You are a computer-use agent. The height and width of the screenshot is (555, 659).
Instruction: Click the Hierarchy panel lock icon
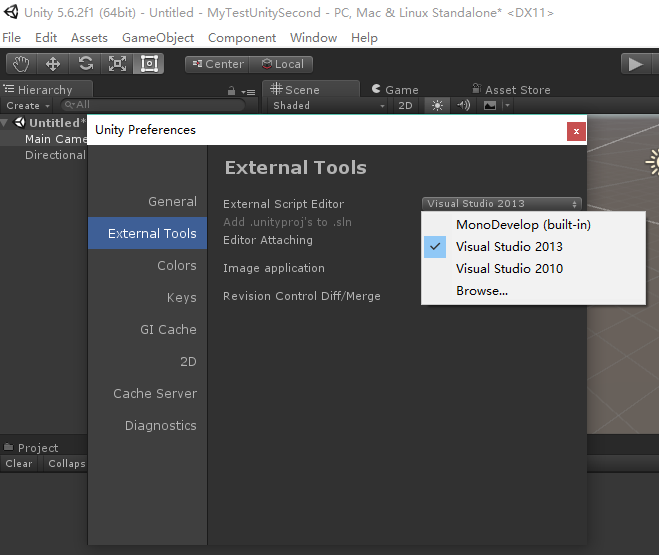pyautogui.click(x=231, y=91)
